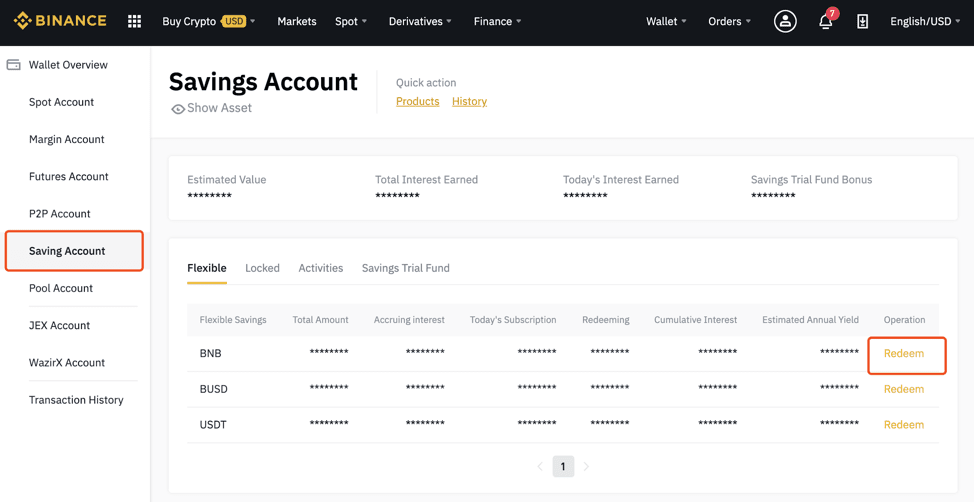Expand the Orders dropdown menu
The image size is (974, 502).
click(x=729, y=21)
